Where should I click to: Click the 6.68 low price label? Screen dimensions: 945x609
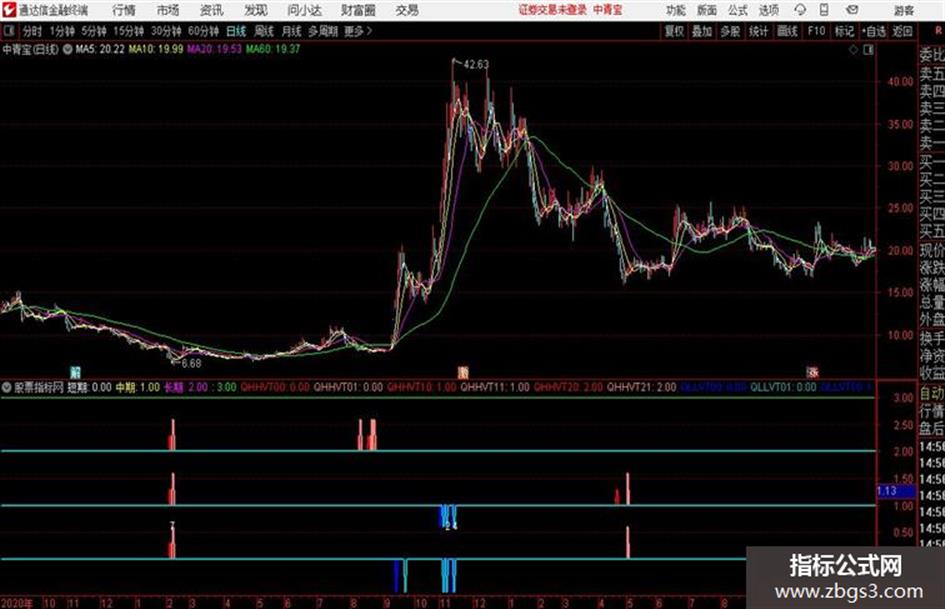click(191, 363)
